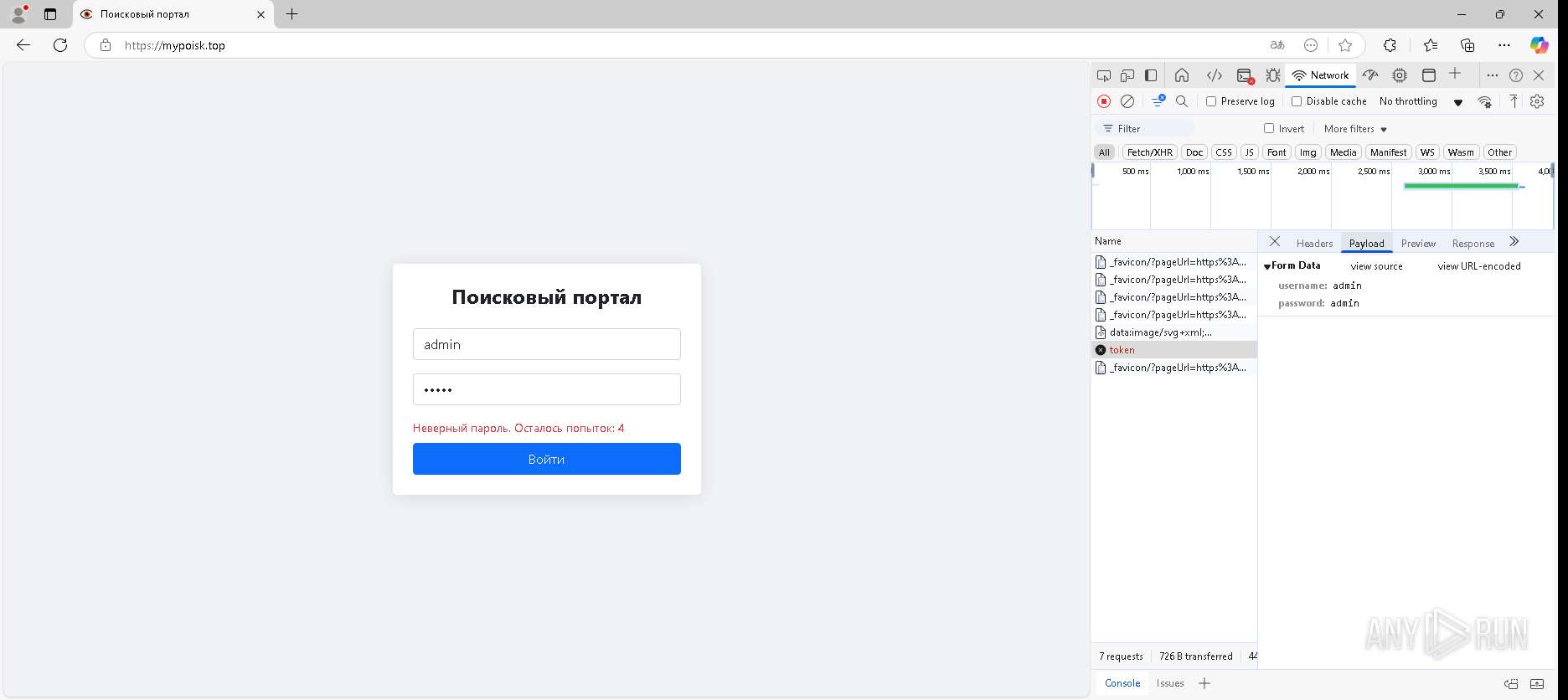Switch to the Headers tab

(x=1314, y=244)
